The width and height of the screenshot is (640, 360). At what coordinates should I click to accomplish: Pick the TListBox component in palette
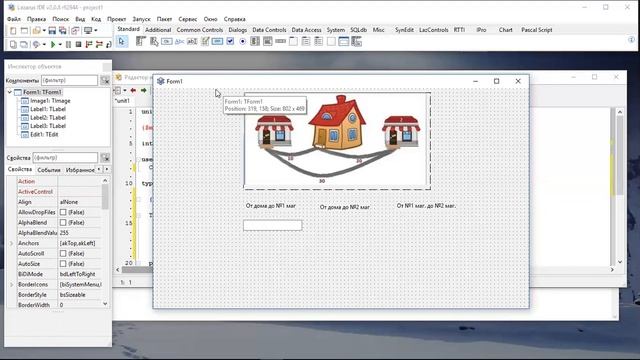(255, 41)
